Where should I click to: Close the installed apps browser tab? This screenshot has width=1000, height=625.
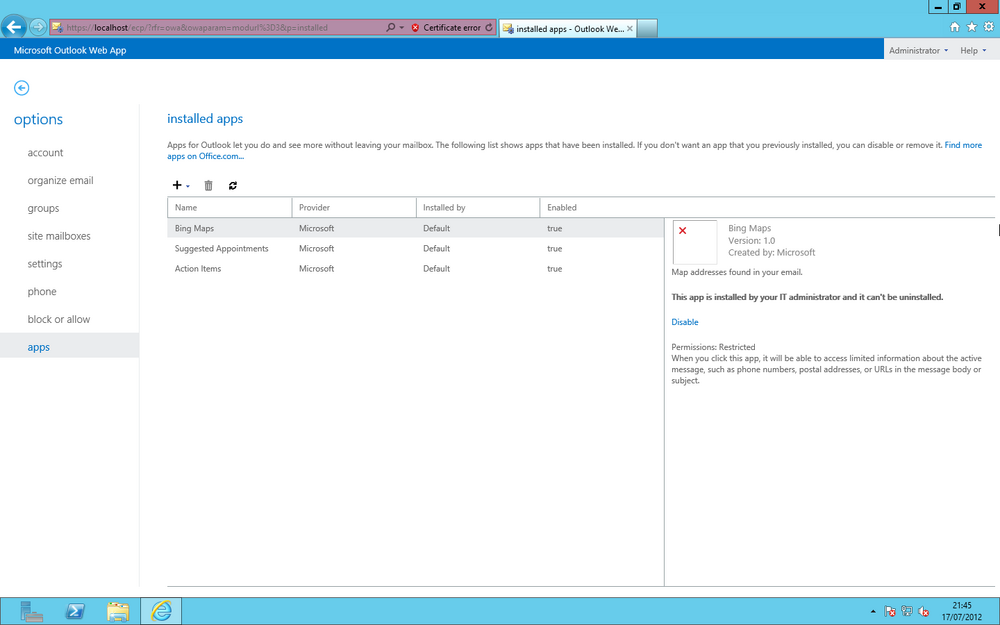point(630,28)
